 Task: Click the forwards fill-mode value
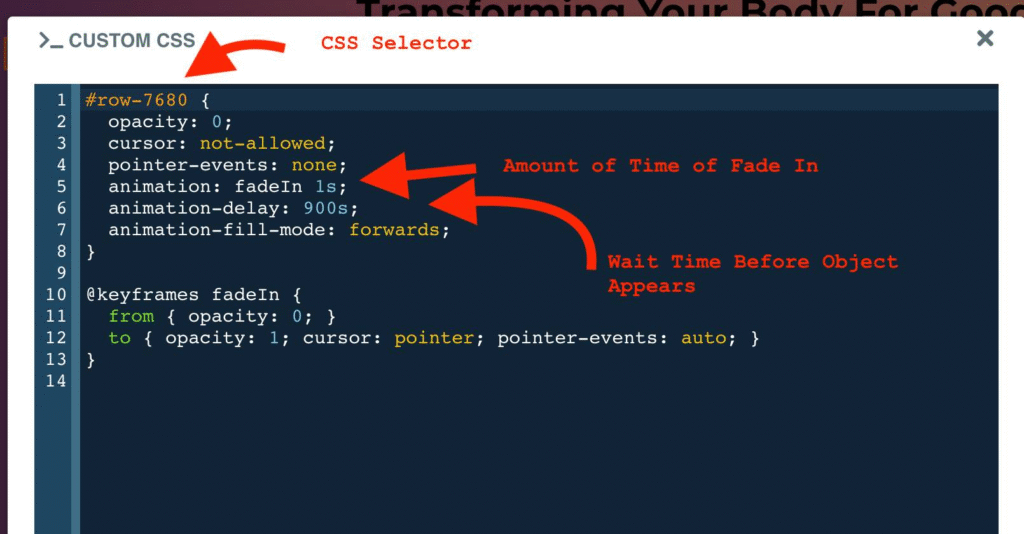tap(394, 230)
